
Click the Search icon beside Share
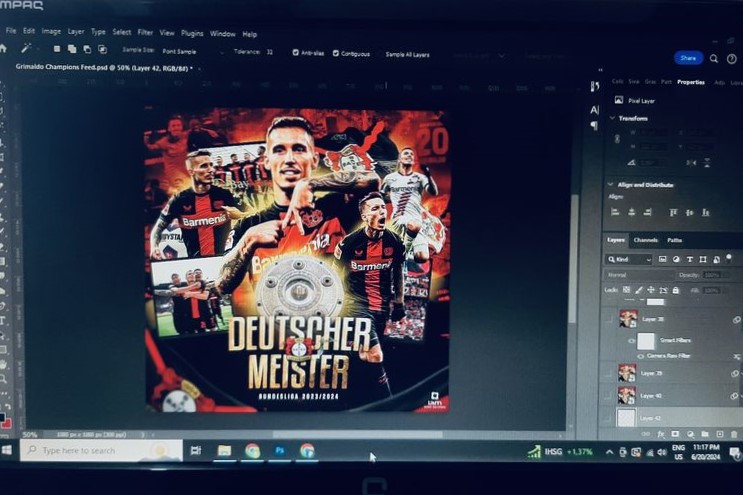click(714, 58)
